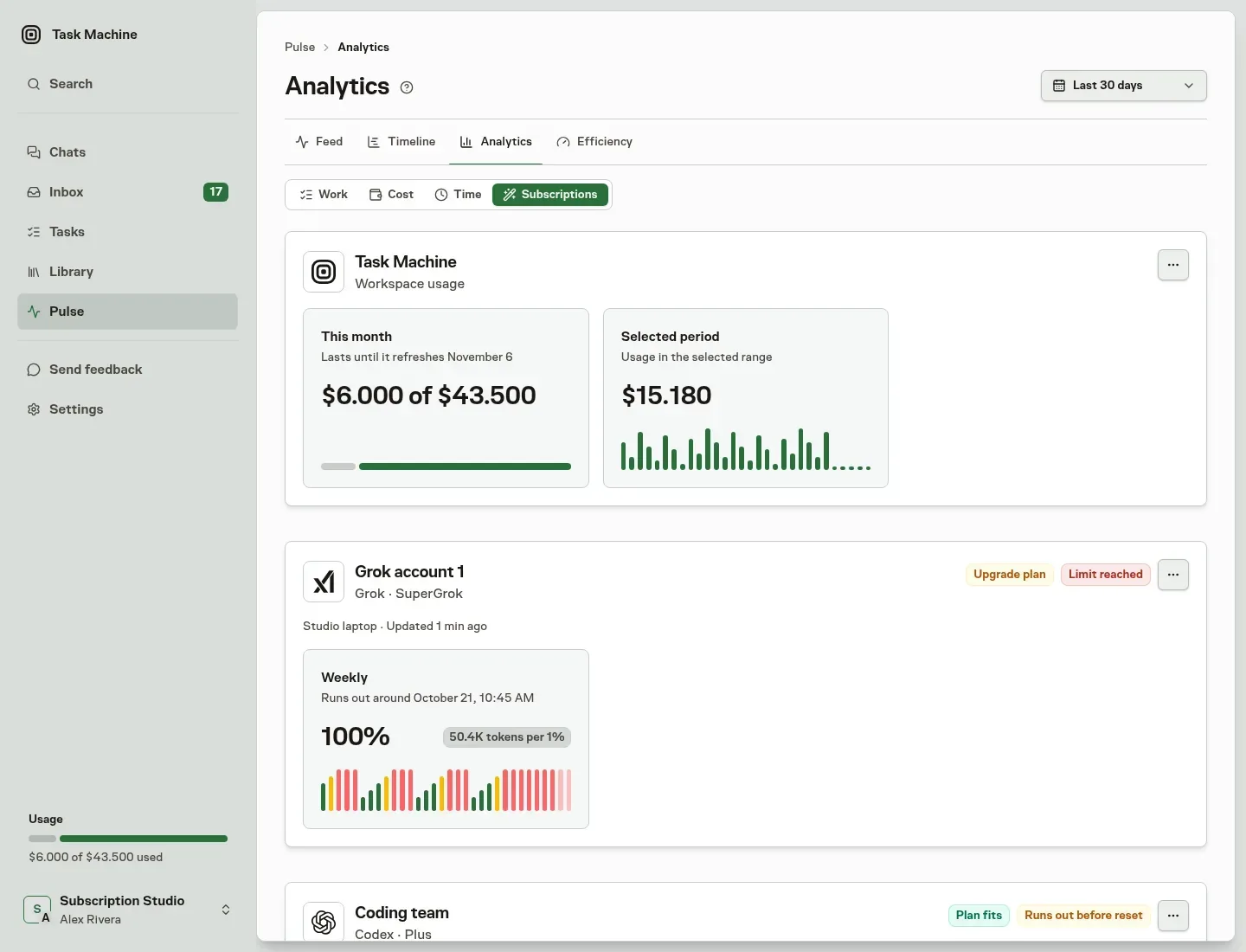Click the Task Machine logo in sidebar
Screen dimensions: 1246x952
(31, 35)
